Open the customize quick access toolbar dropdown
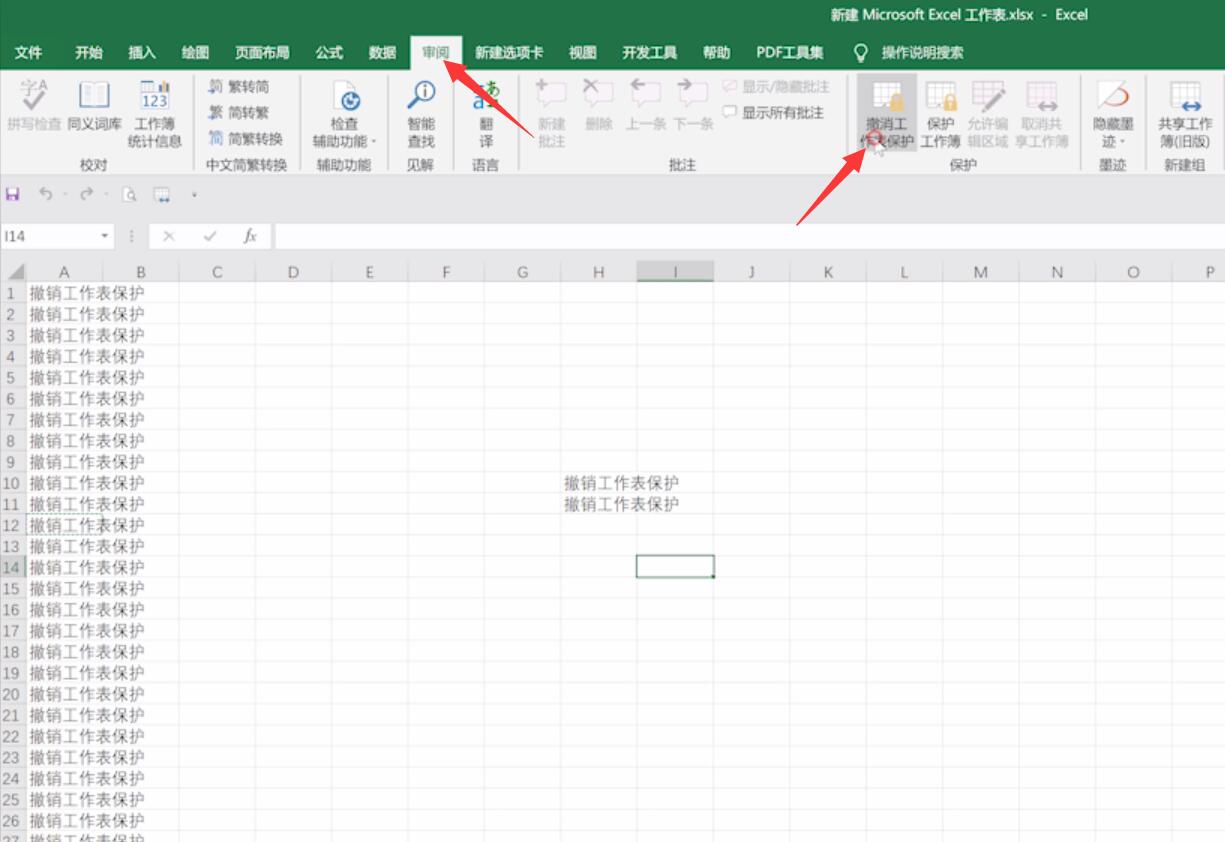Screen dimensions: 1225x842 click(x=194, y=195)
